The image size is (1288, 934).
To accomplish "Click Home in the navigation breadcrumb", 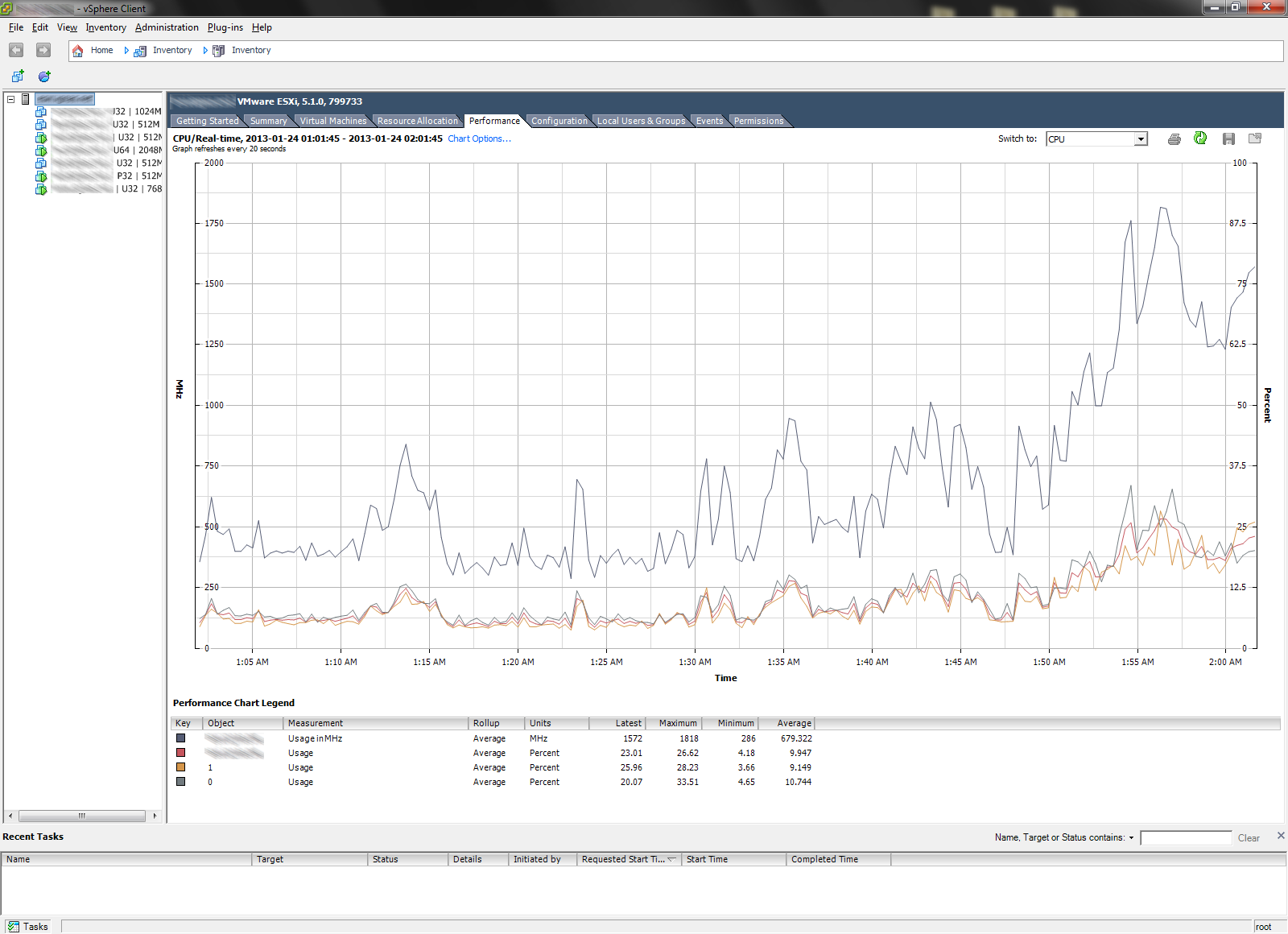I will (x=101, y=50).
